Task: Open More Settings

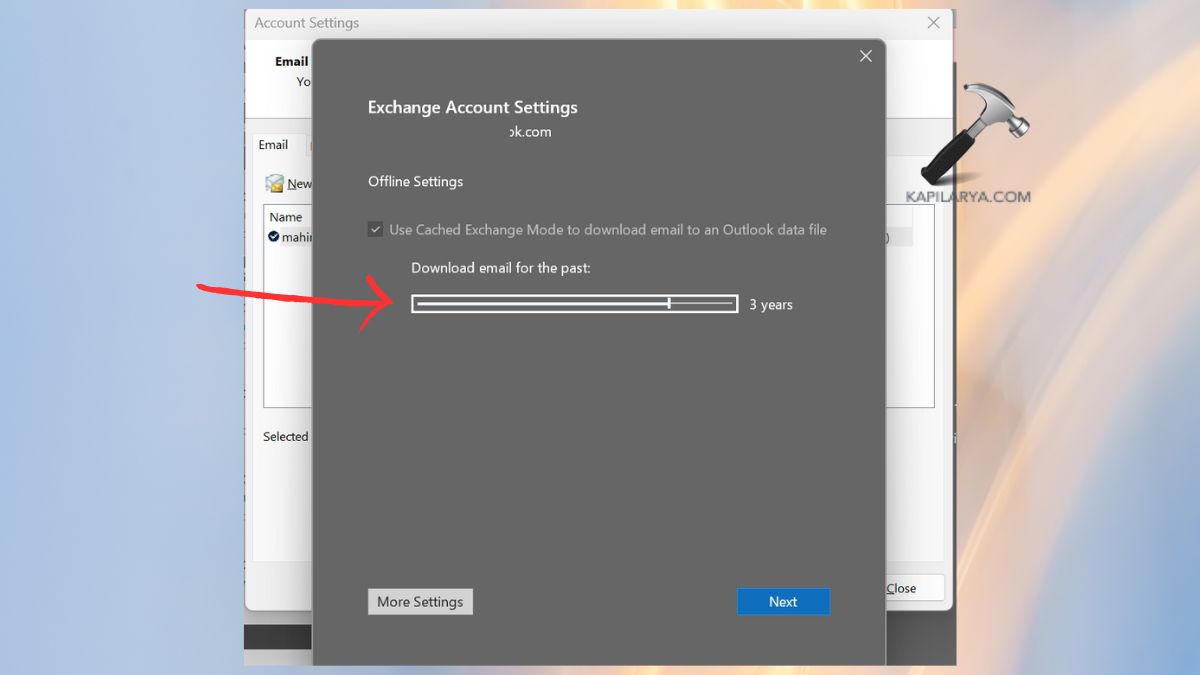Action: click(420, 601)
